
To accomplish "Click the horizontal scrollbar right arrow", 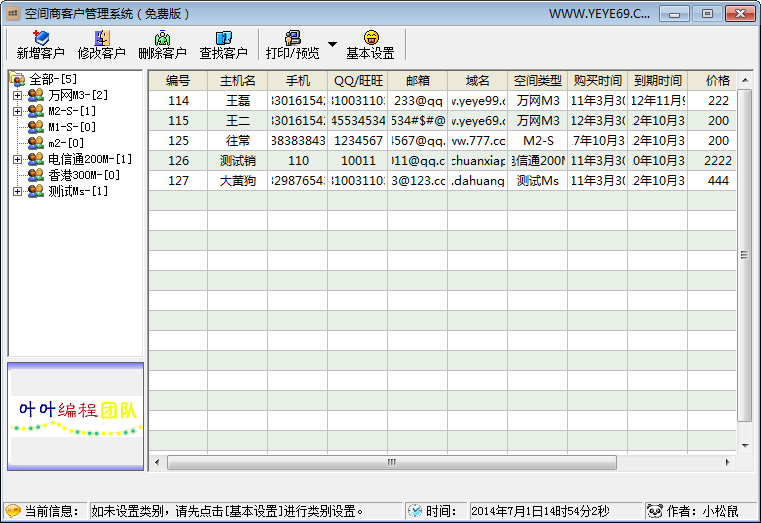I will pyautogui.click(x=728, y=462).
